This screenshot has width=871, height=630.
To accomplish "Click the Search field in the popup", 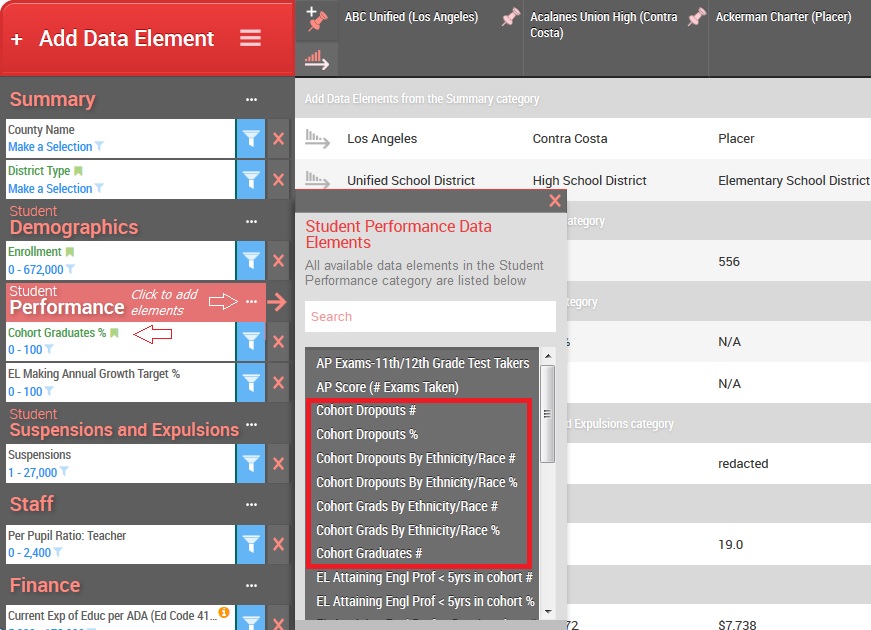I will (x=430, y=317).
